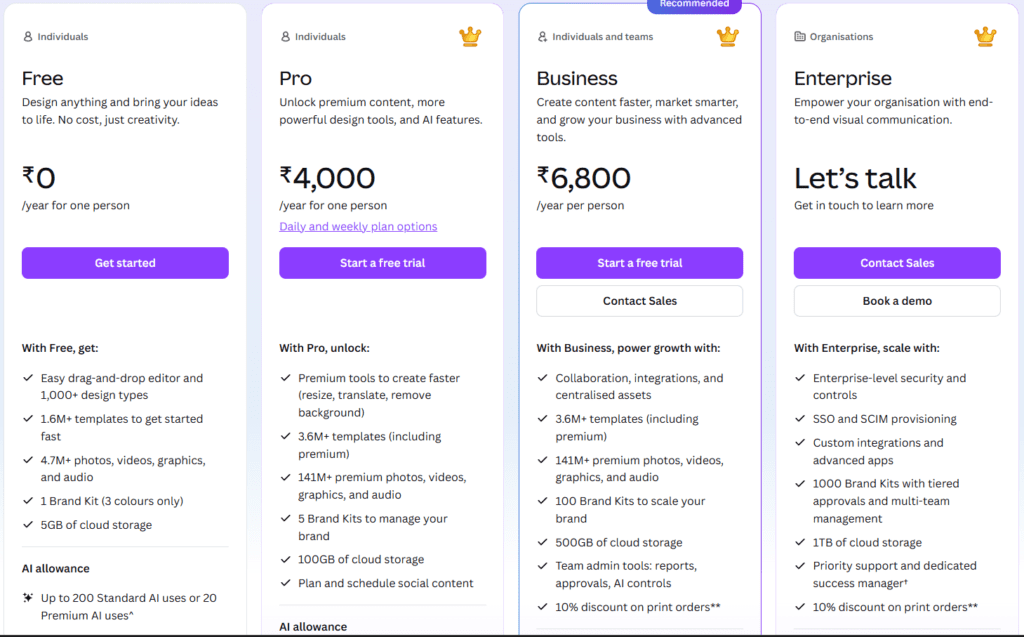The image size is (1024, 637).
Task: Click checkmark beside SSO and SCIM provisioning
Action: tap(800, 419)
